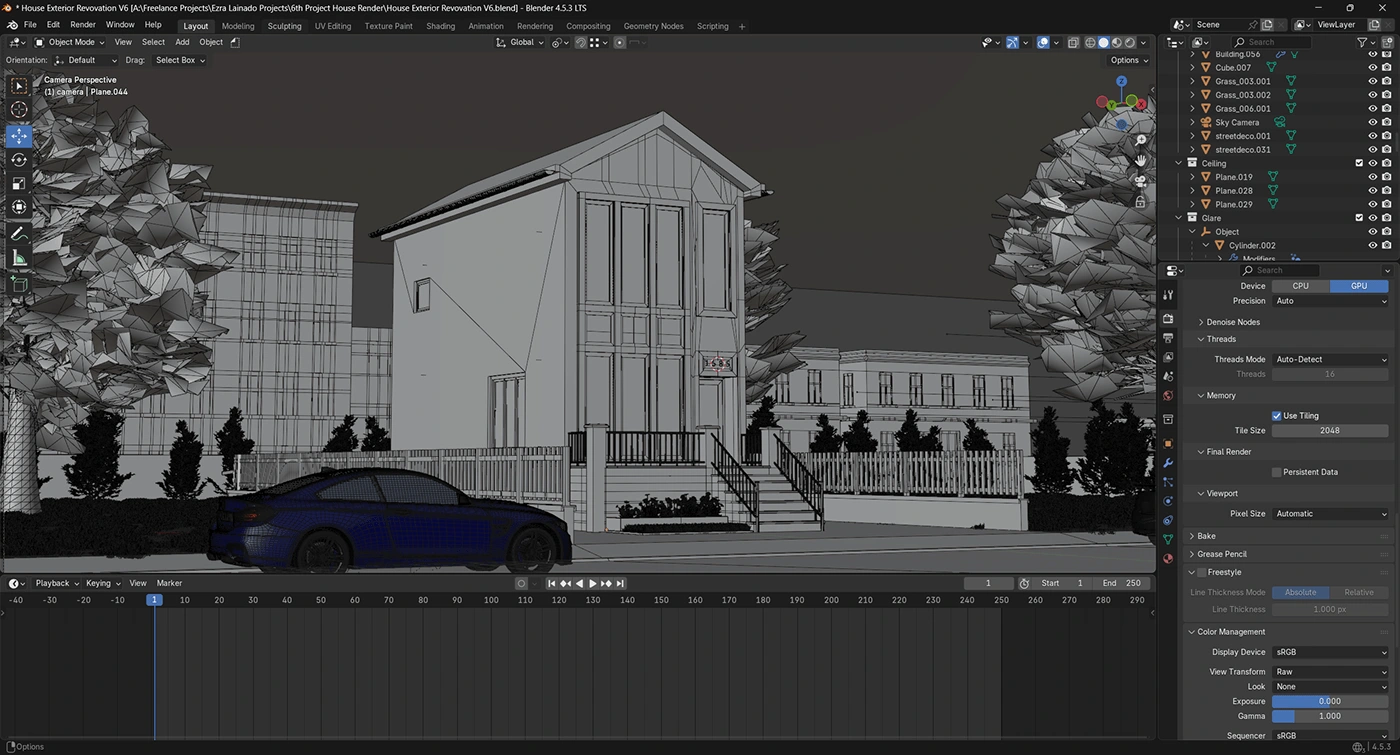Click frame 100 on the timeline ruler
This screenshot has height=755, width=1400.
[491, 600]
